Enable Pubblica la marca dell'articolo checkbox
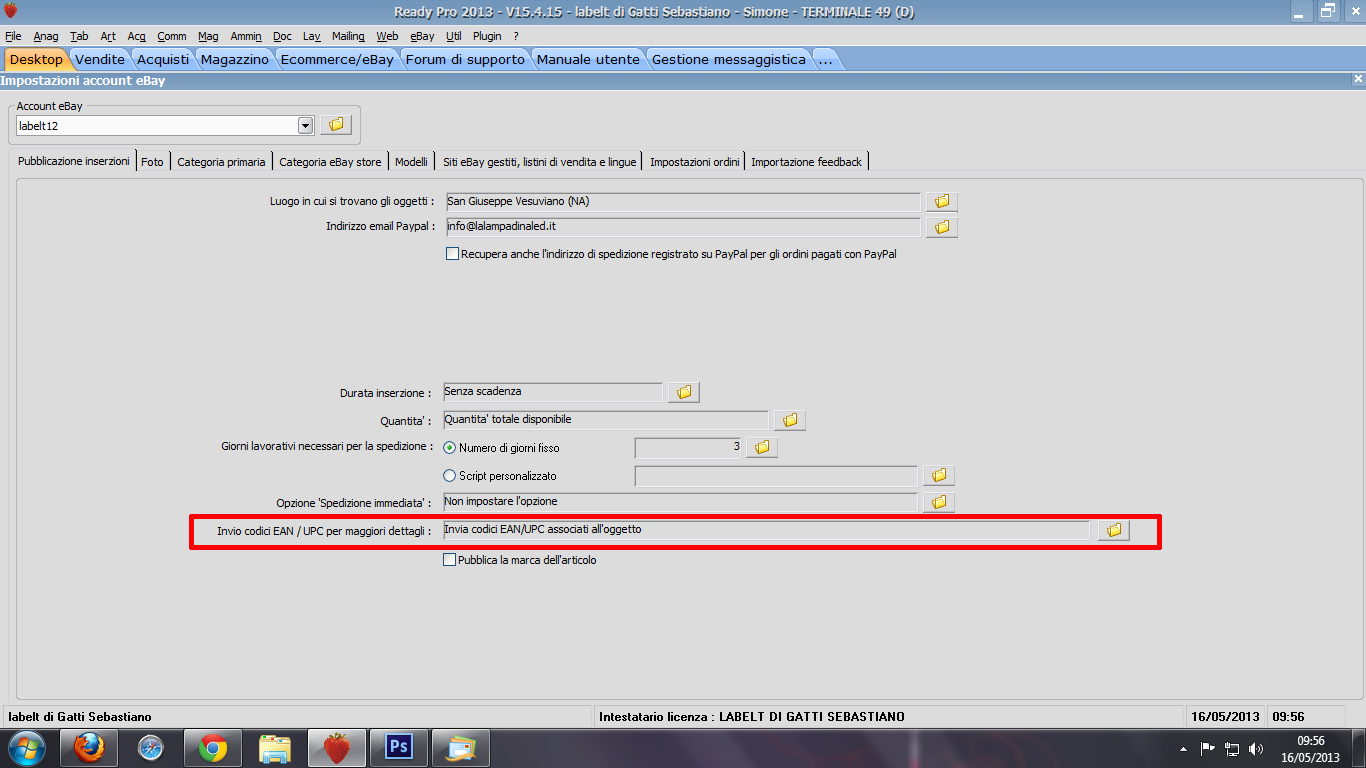The height and width of the screenshot is (768, 1366). pyautogui.click(x=450, y=560)
